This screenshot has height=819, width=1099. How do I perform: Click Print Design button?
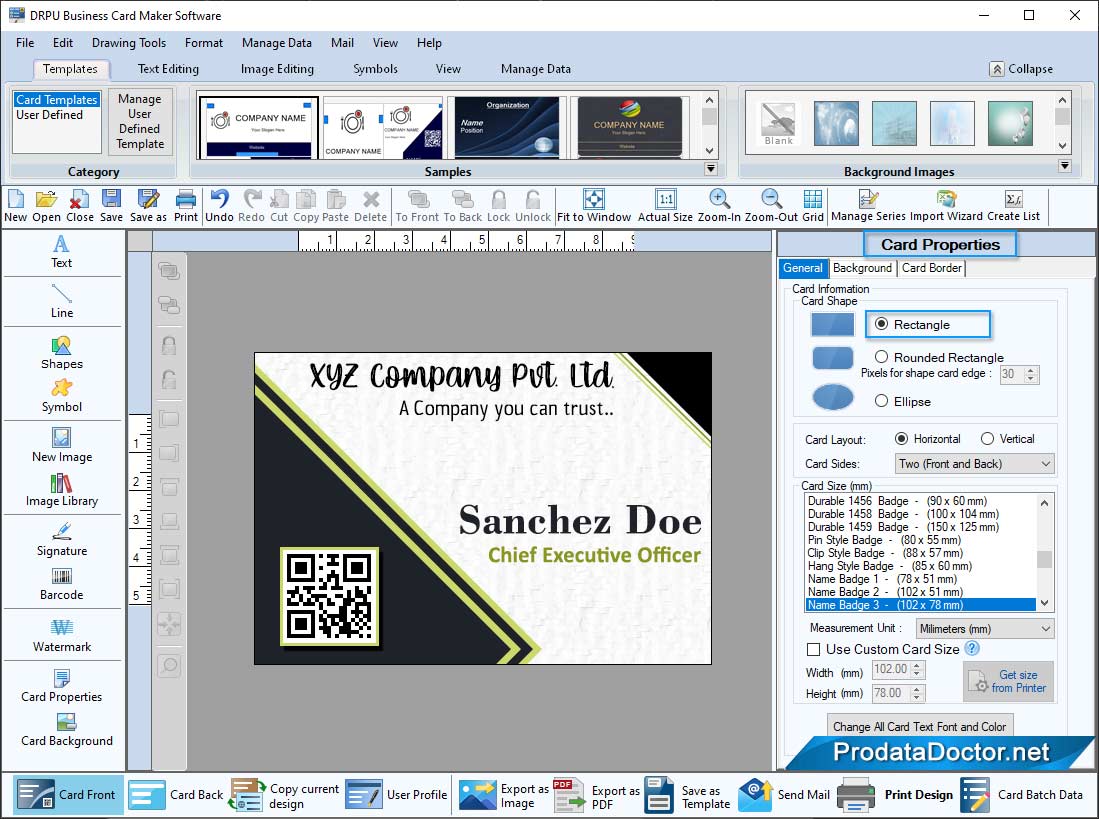pyautogui.click(x=896, y=794)
